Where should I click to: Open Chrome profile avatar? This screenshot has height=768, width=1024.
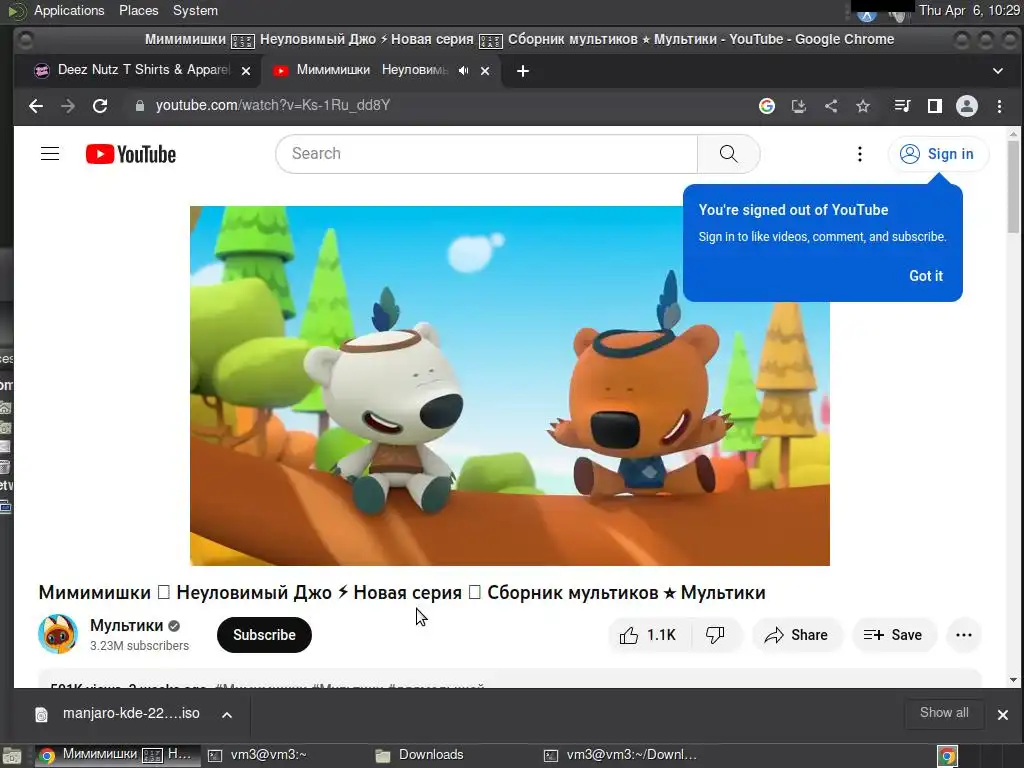(x=967, y=106)
